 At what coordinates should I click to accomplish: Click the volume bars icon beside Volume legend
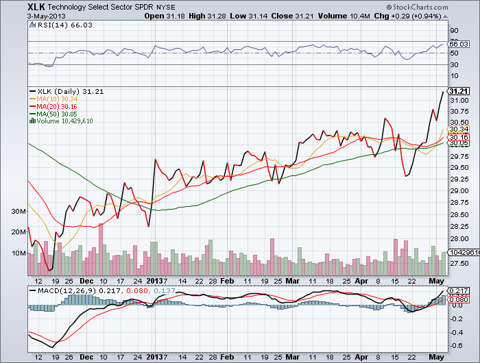(32, 121)
